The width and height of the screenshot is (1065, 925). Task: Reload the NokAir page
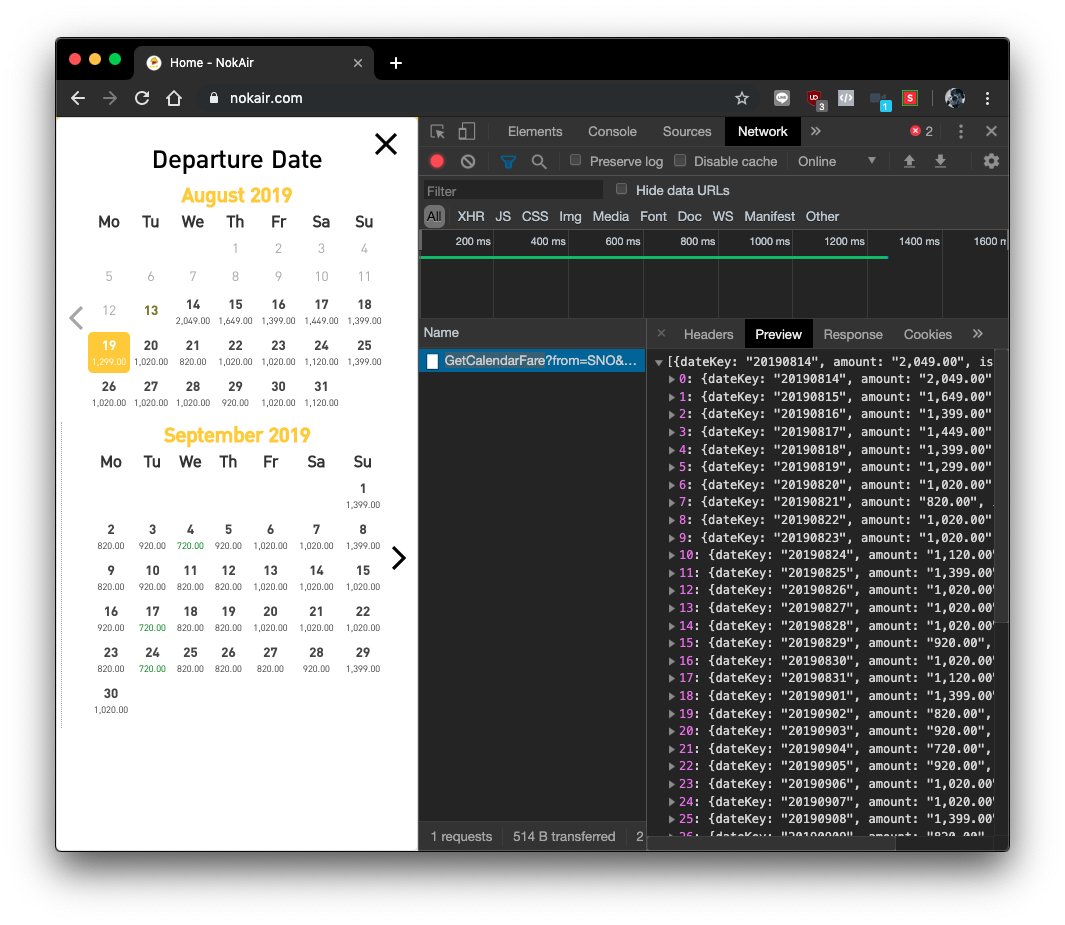click(x=142, y=98)
